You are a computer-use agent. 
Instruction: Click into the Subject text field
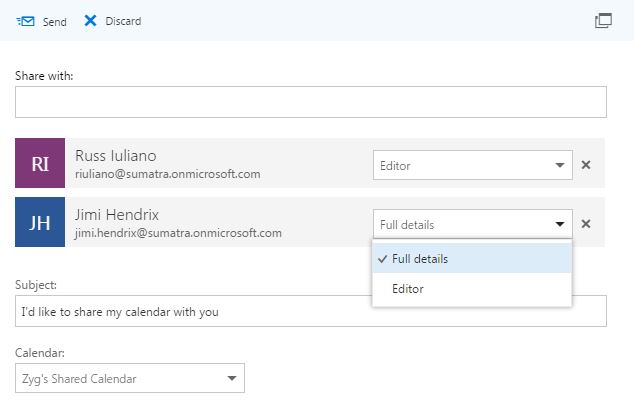coord(310,311)
